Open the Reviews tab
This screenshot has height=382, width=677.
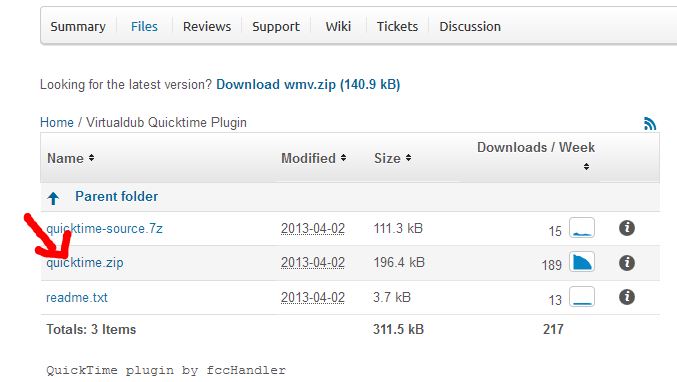[207, 26]
